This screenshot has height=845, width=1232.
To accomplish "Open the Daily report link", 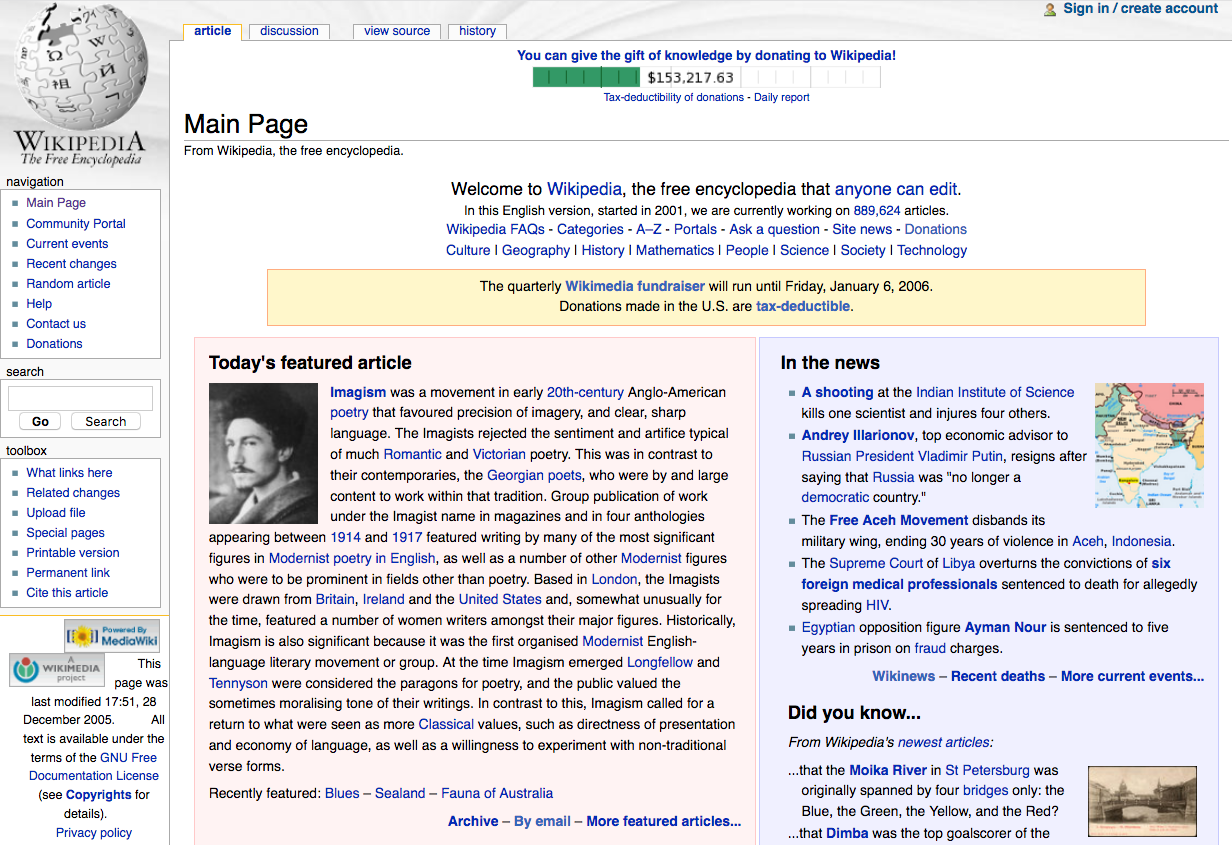I will (x=782, y=98).
